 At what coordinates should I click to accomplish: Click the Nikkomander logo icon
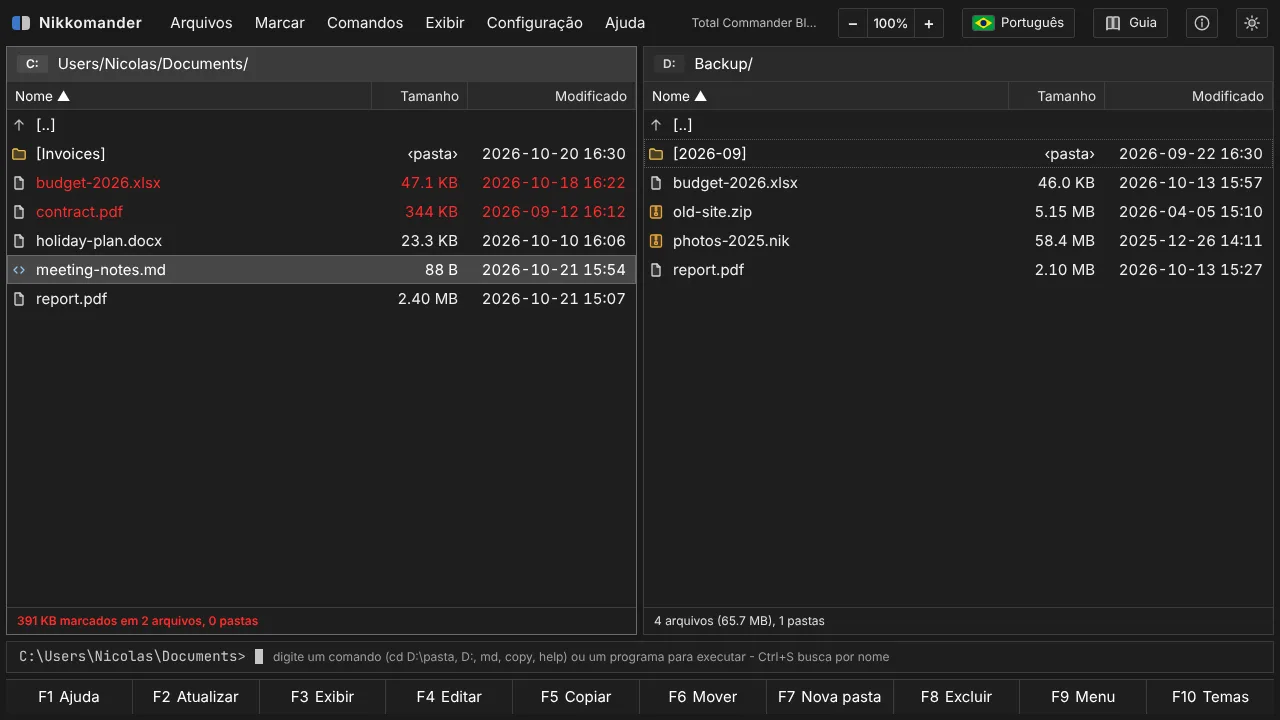pyautogui.click(x=21, y=23)
